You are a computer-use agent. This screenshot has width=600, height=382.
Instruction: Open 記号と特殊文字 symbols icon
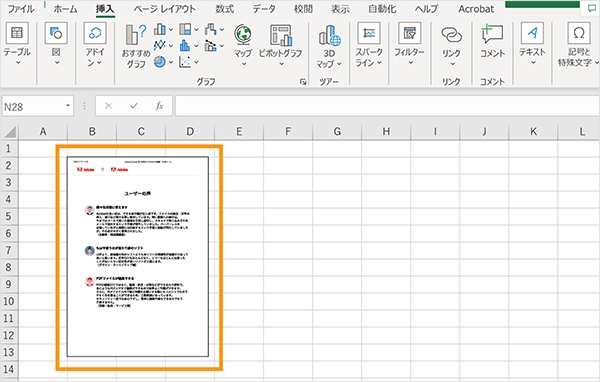click(579, 33)
